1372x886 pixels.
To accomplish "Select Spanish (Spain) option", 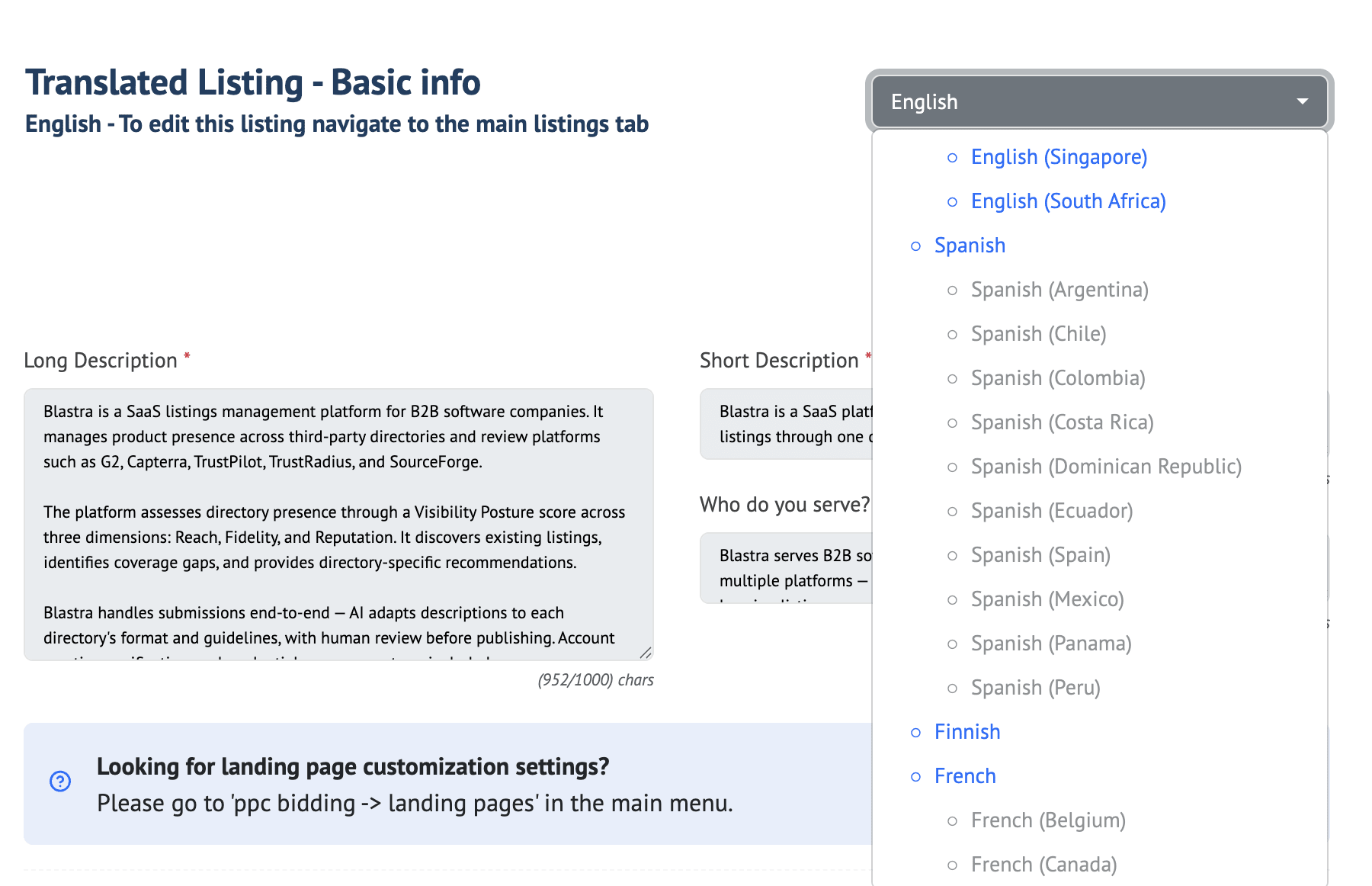I will (1040, 555).
